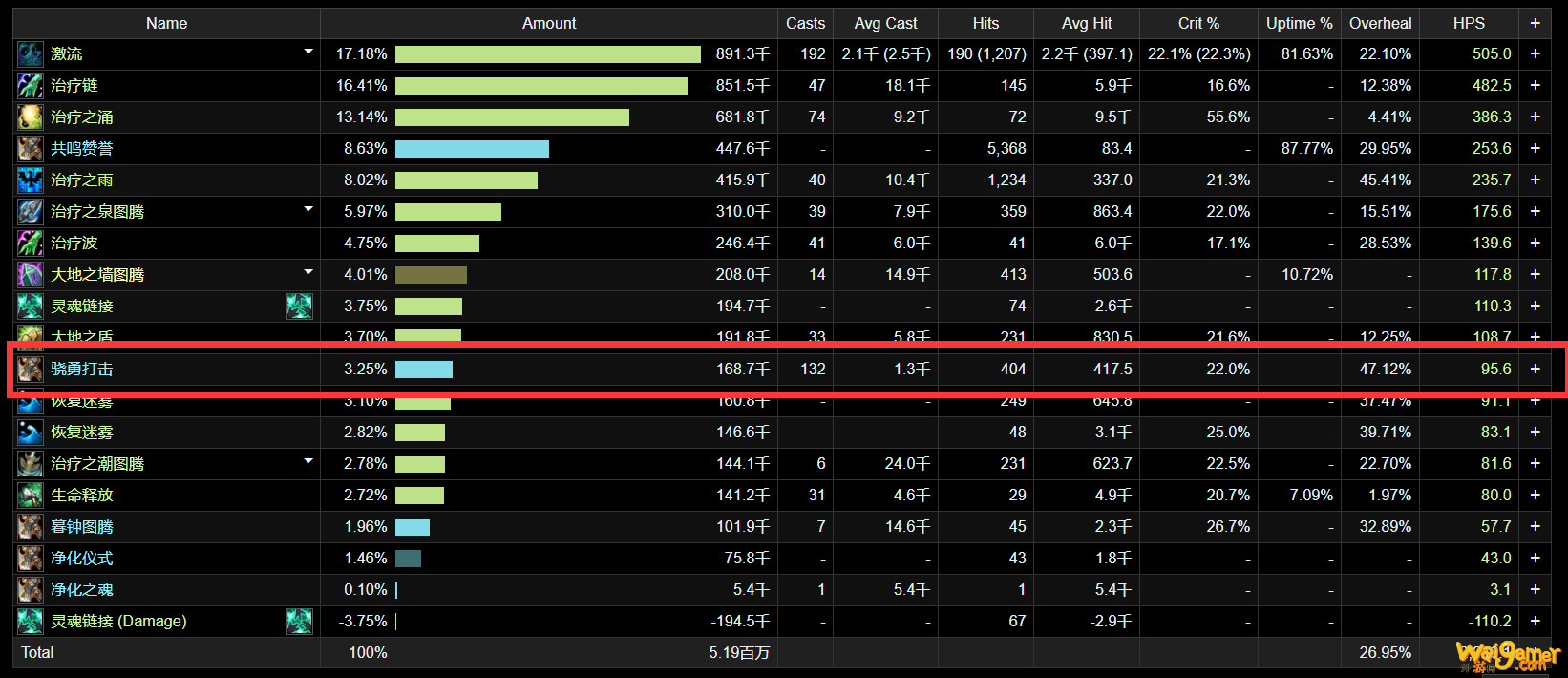Open the 治疗之涌 spell link
1568x678 pixels.
(82, 117)
